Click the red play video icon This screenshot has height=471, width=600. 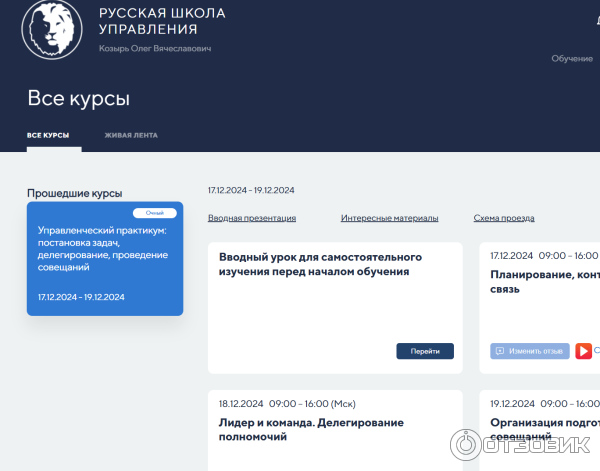click(x=583, y=351)
